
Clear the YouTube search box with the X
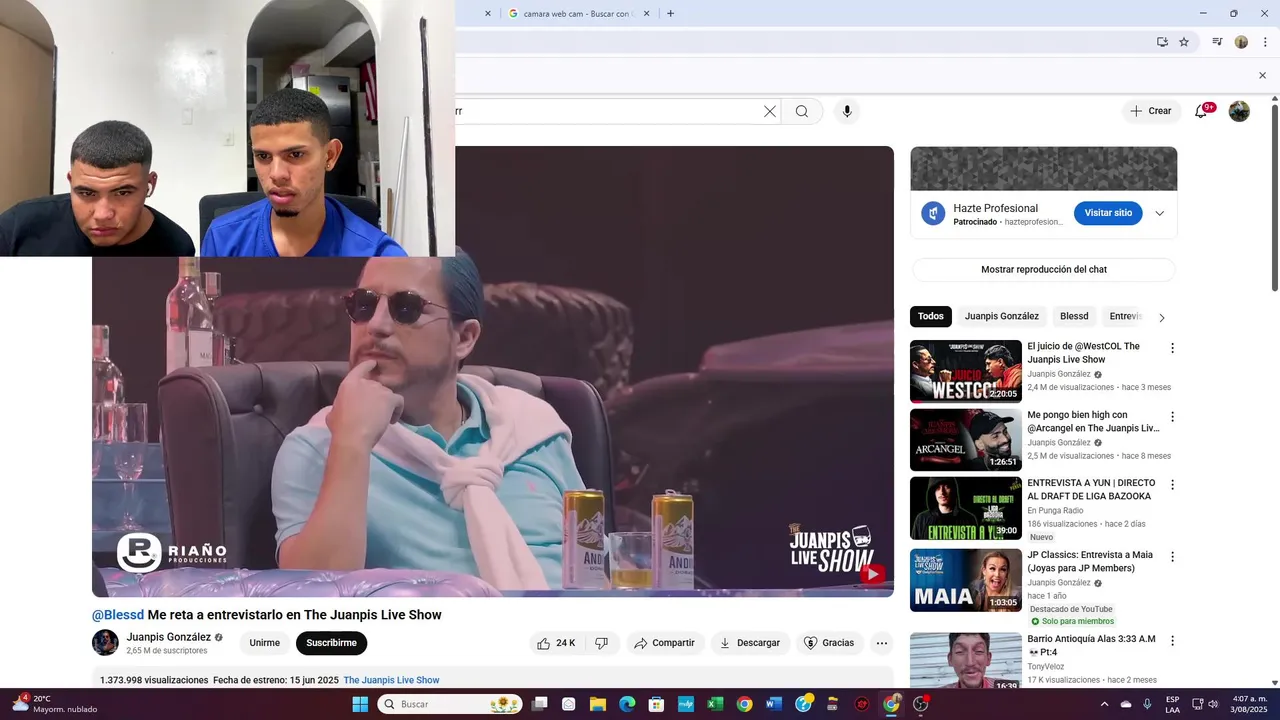click(770, 111)
